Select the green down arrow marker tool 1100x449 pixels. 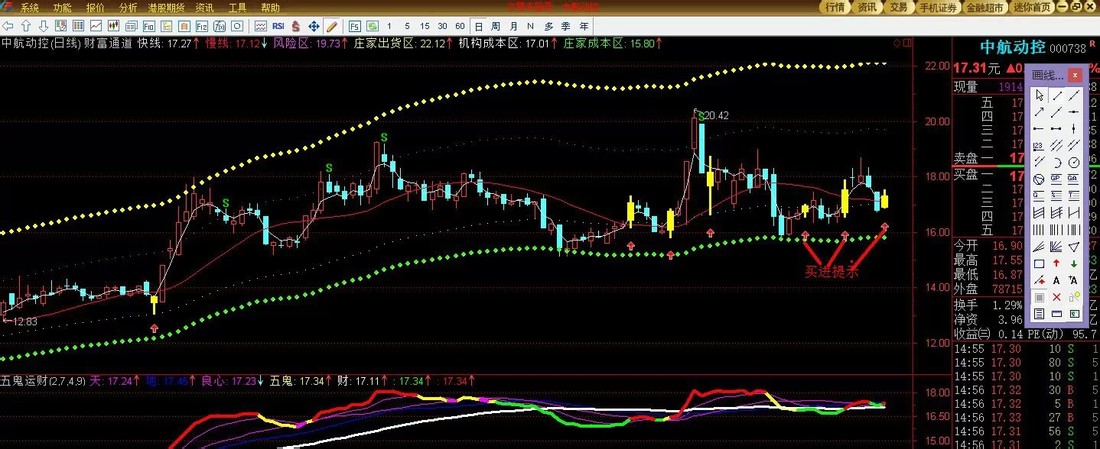[1073, 264]
